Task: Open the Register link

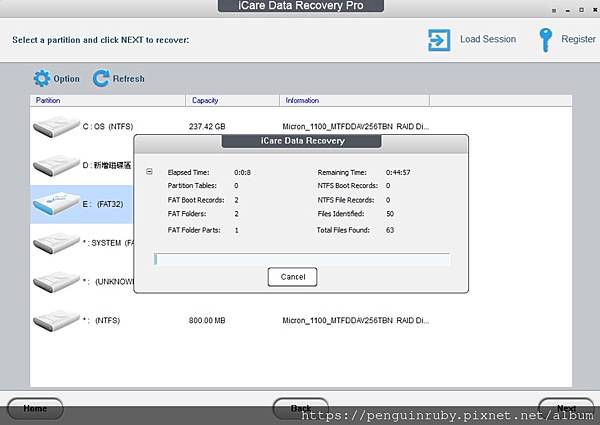Action: 578,39
